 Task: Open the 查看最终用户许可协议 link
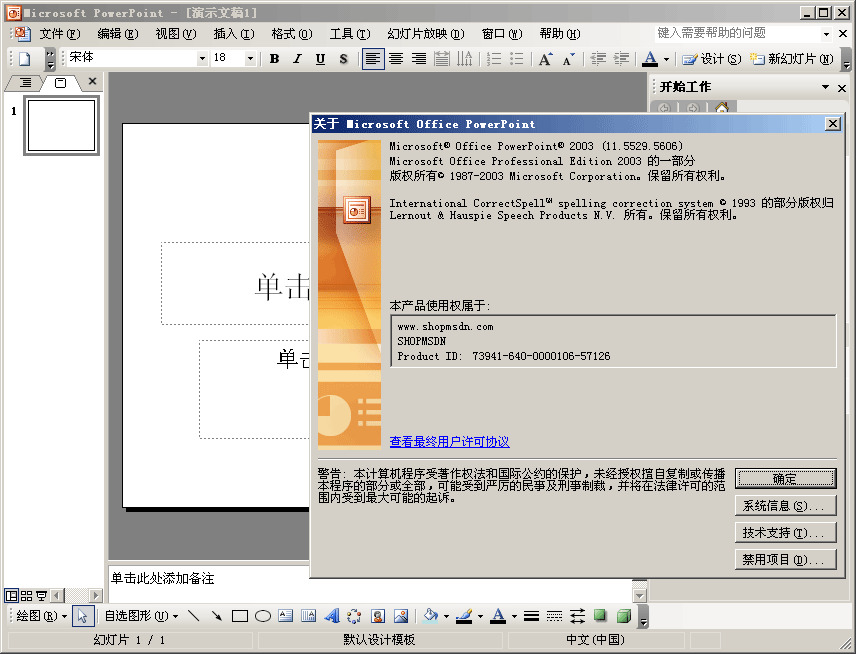(449, 442)
